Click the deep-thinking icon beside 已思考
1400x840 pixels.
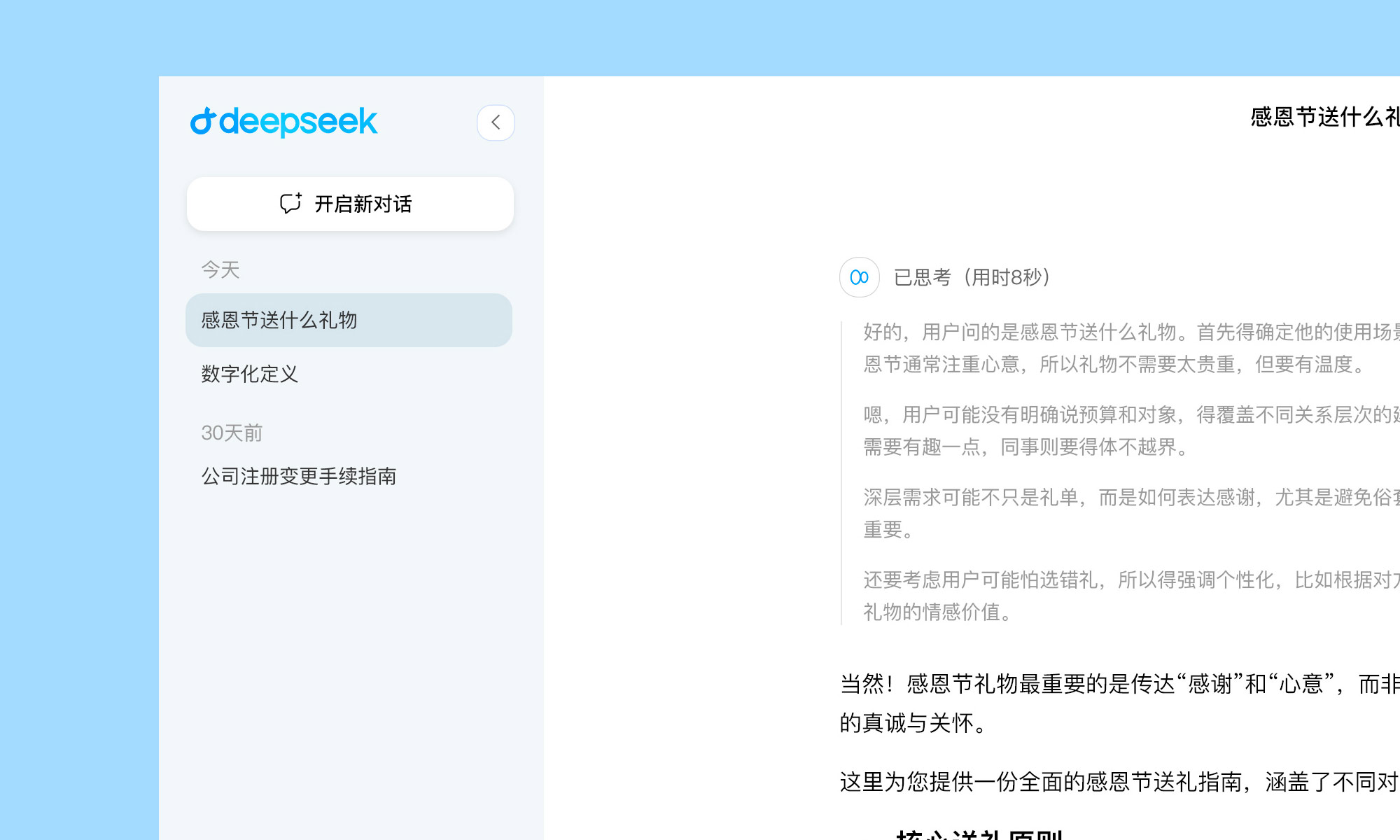coord(859,277)
